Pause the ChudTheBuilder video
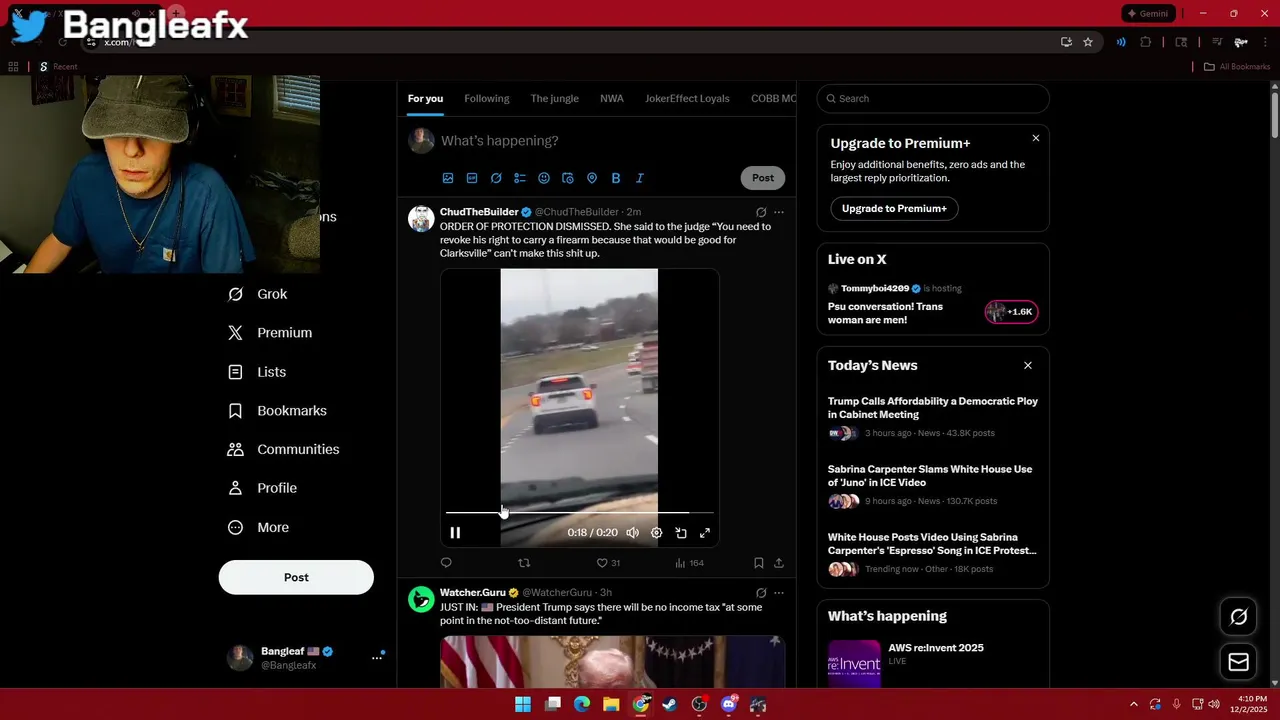Image resolution: width=1280 pixels, height=720 pixels. pos(455,533)
